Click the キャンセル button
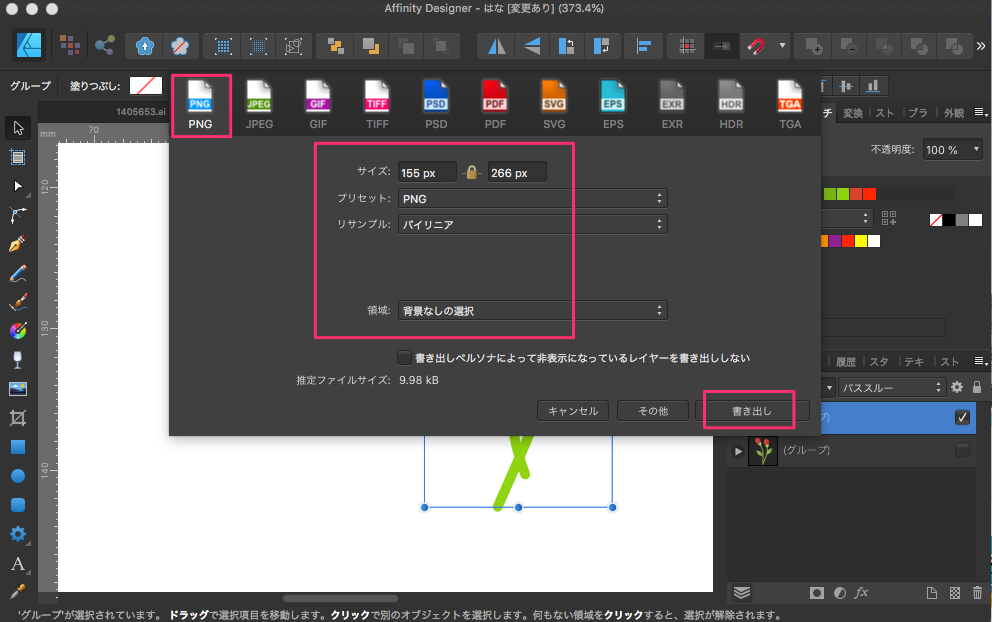Viewport: 992px width, 622px height. pos(573,411)
